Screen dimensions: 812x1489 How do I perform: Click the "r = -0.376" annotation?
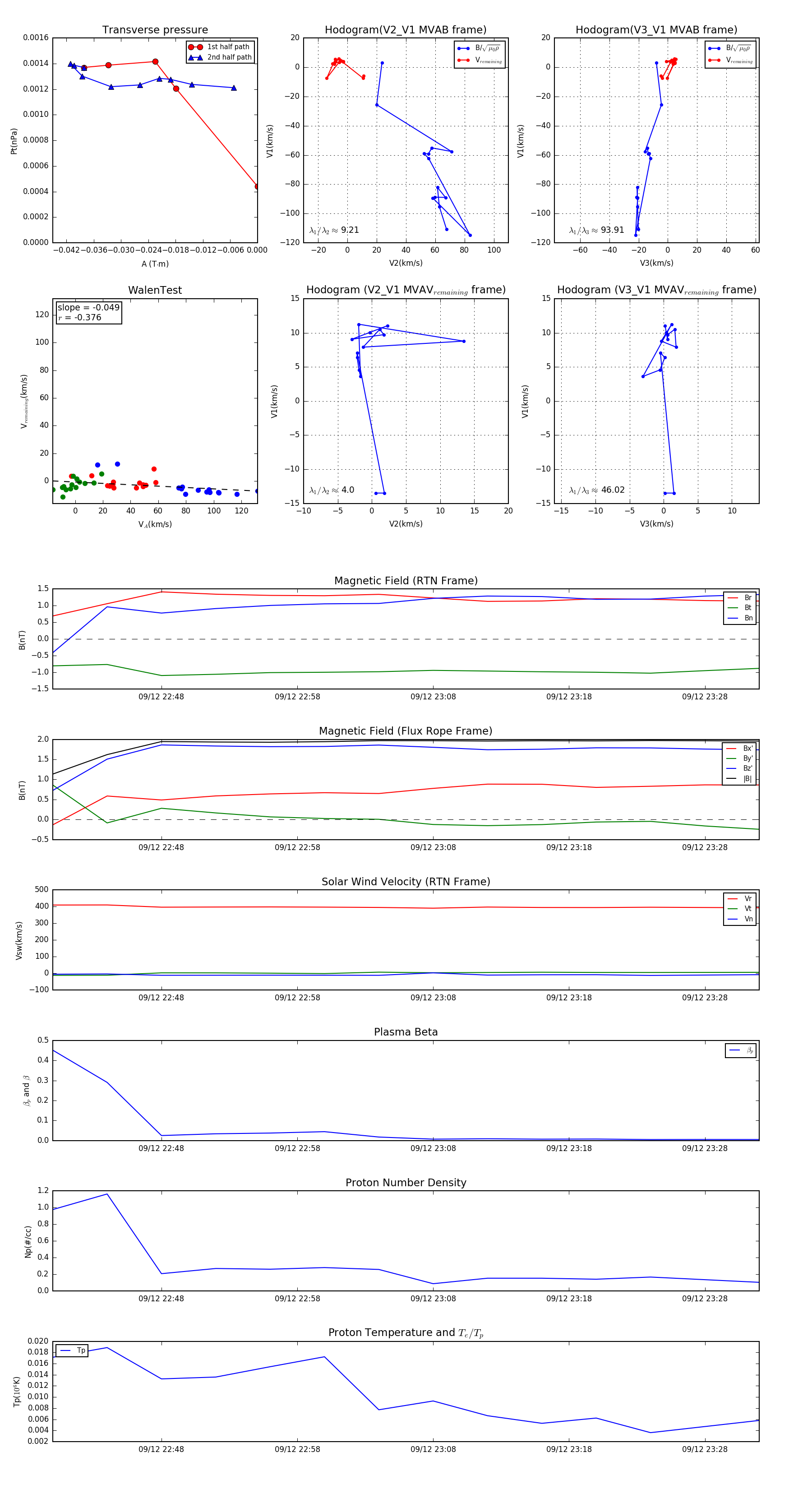click(80, 317)
